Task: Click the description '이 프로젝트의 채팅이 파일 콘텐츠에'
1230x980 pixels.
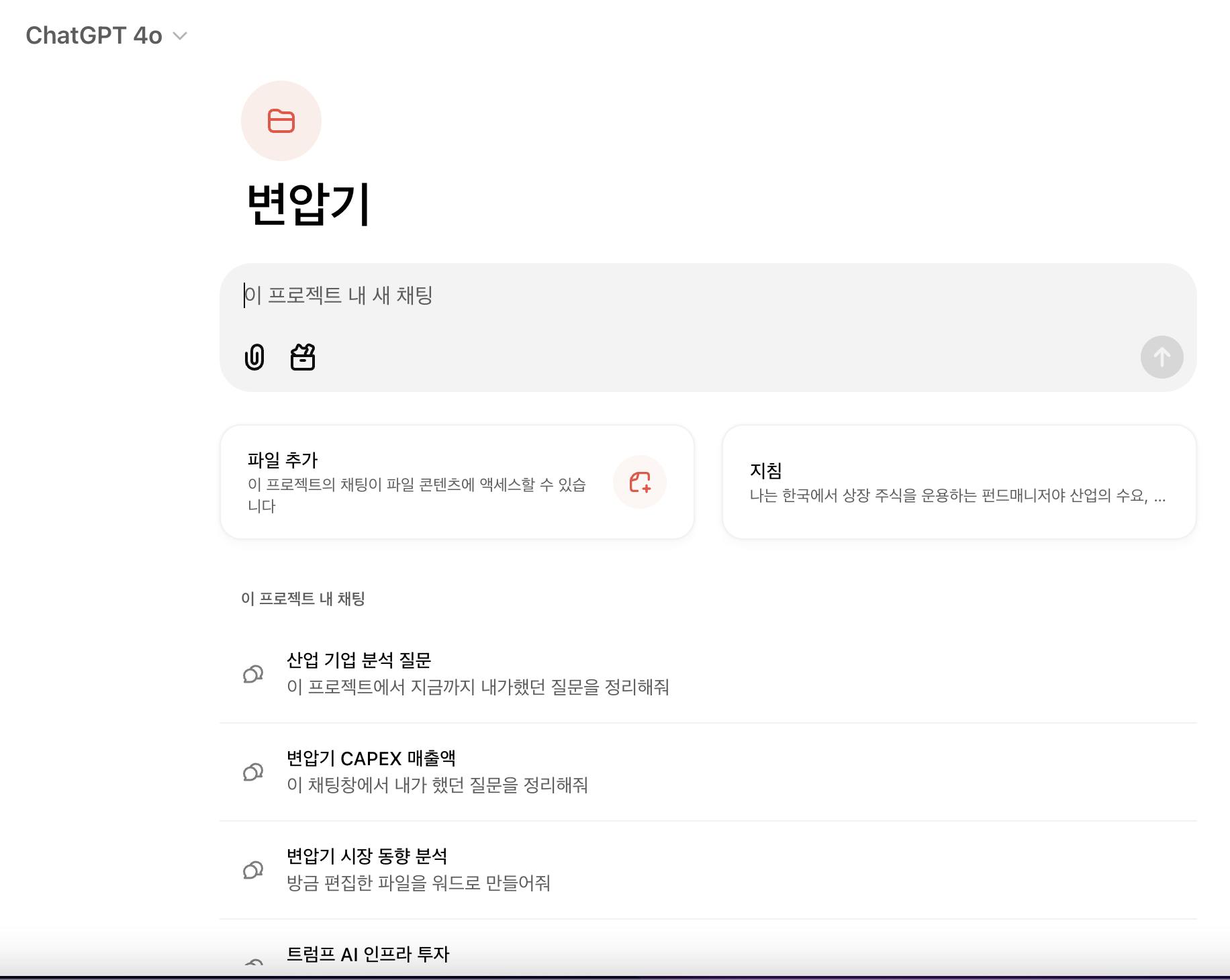Action: coord(417,495)
